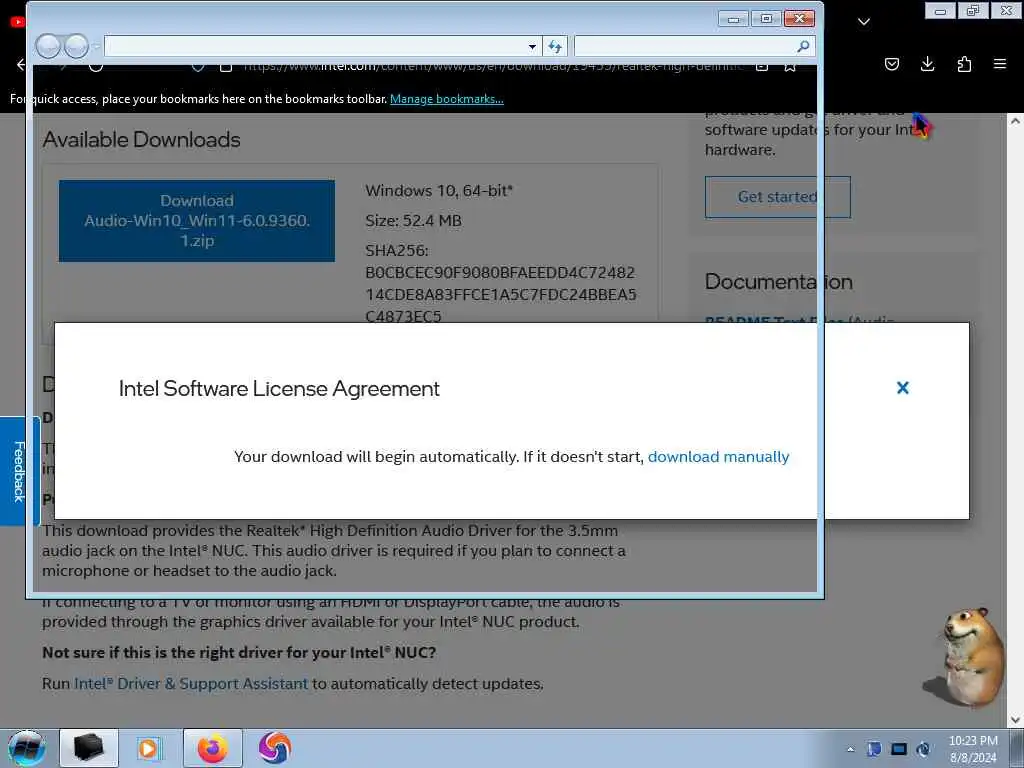
Task: Click the magnifier search icon in the Explorer window
Action: click(x=803, y=46)
